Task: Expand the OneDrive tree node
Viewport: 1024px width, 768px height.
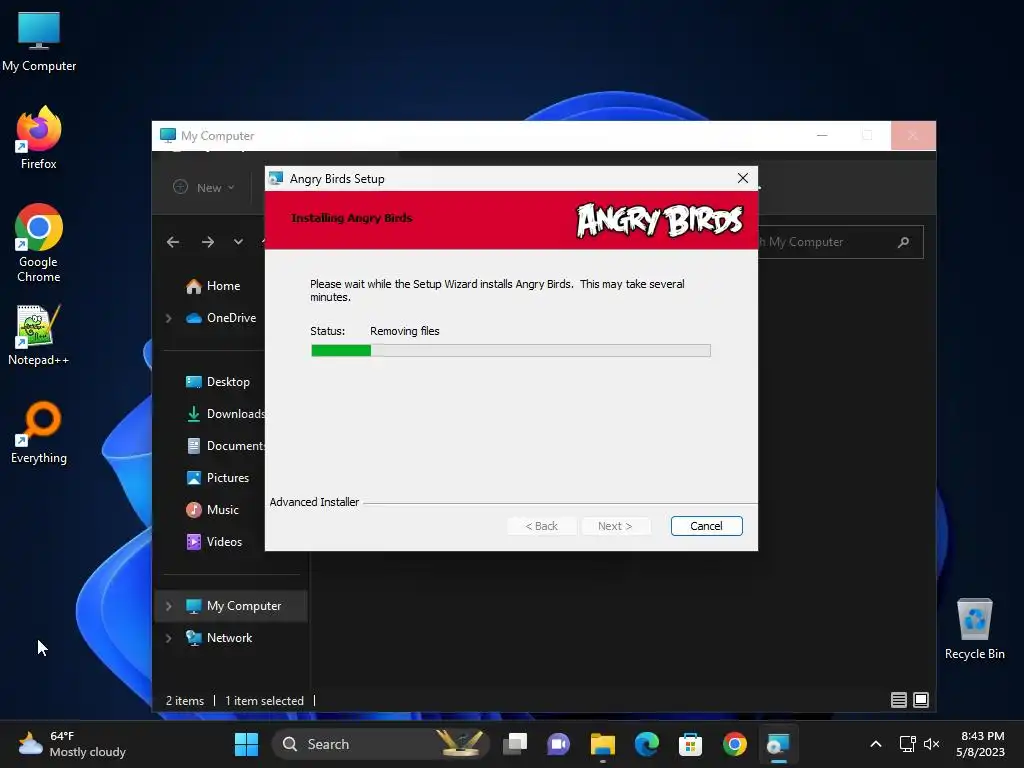Action: [168, 318]
